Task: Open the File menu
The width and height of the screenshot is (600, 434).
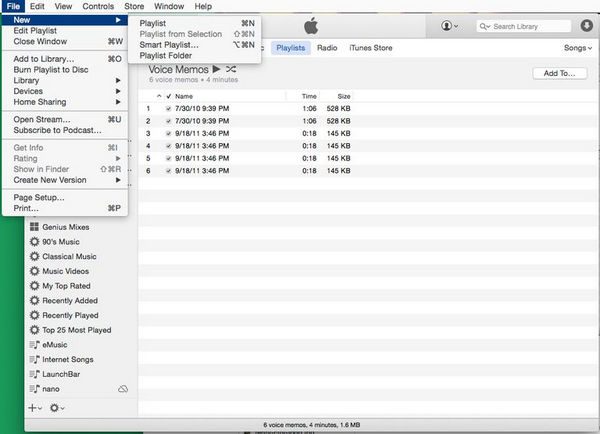Action: tap(13, 6)
